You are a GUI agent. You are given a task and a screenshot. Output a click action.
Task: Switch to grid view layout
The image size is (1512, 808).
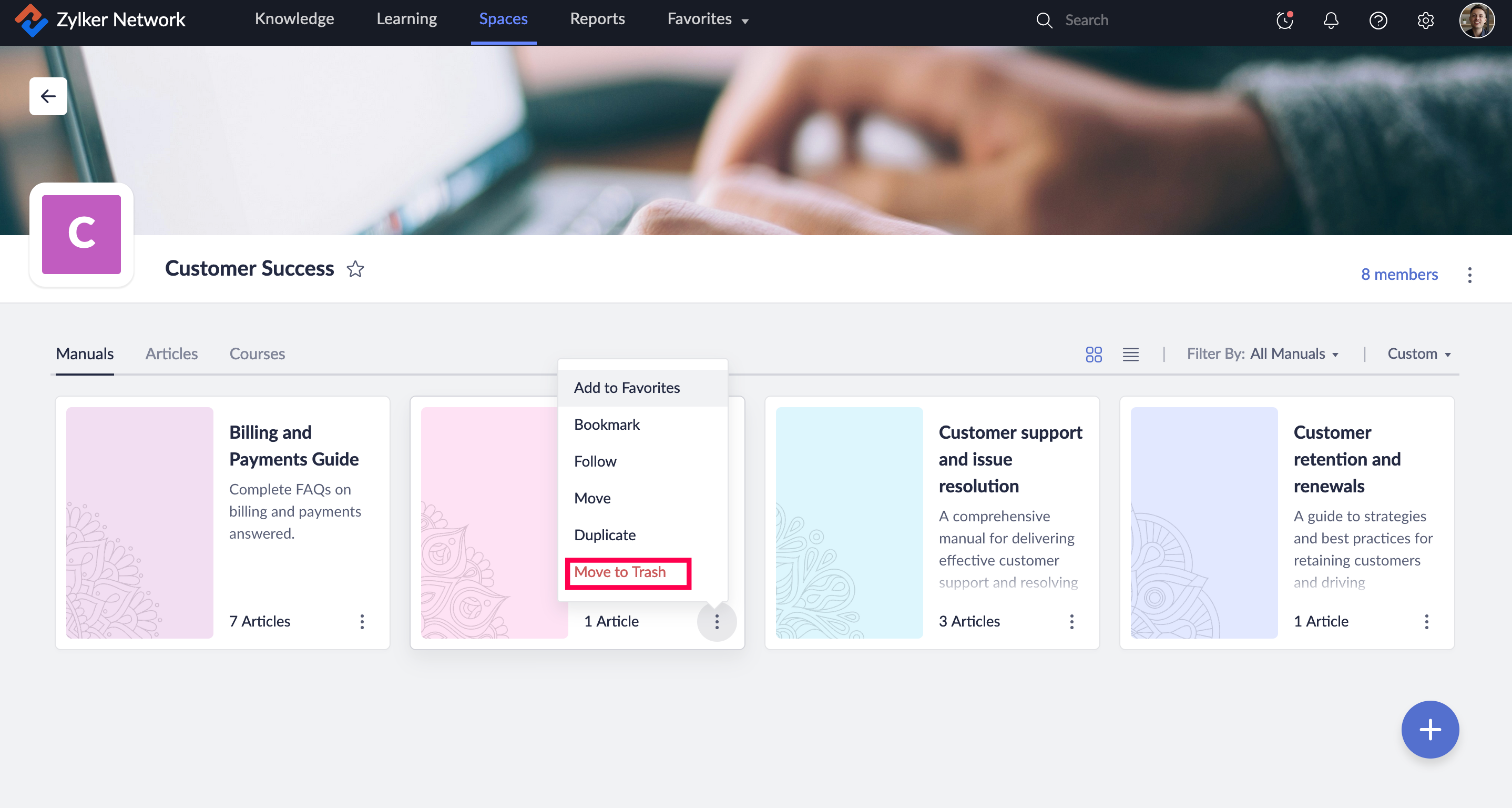coord(1094,354)
